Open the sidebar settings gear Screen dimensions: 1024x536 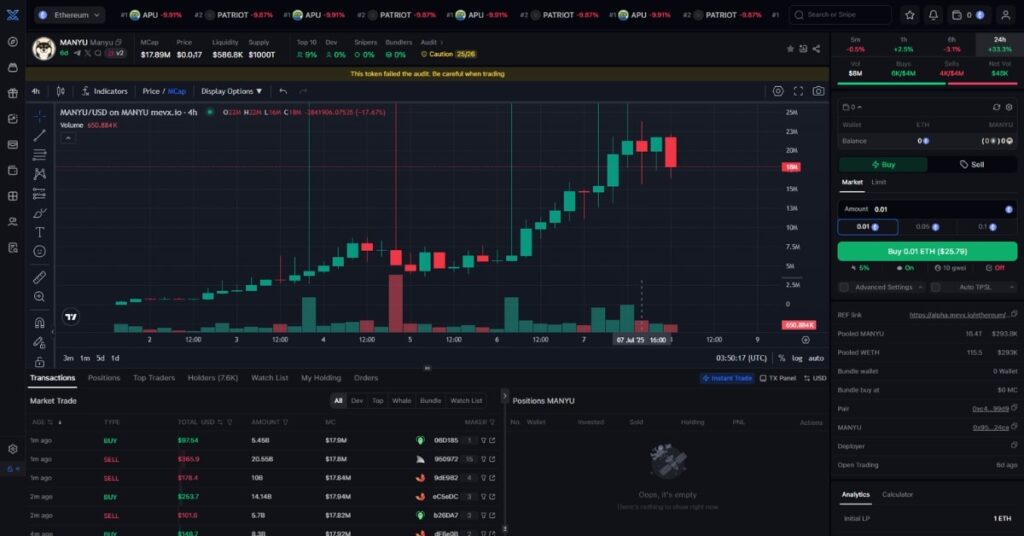pyautogui.click(x=12, y=449)
